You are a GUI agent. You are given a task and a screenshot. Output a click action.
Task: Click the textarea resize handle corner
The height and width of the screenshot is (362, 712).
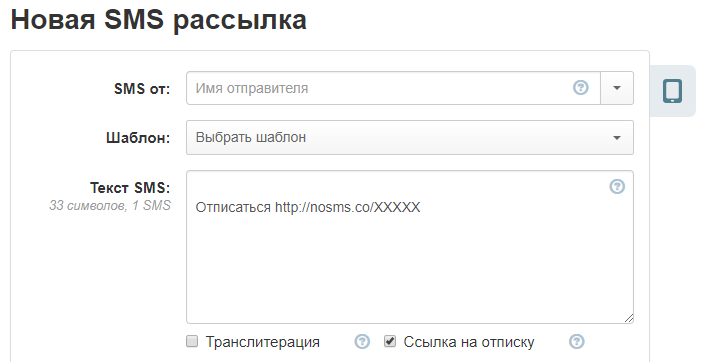click(629, 318)
